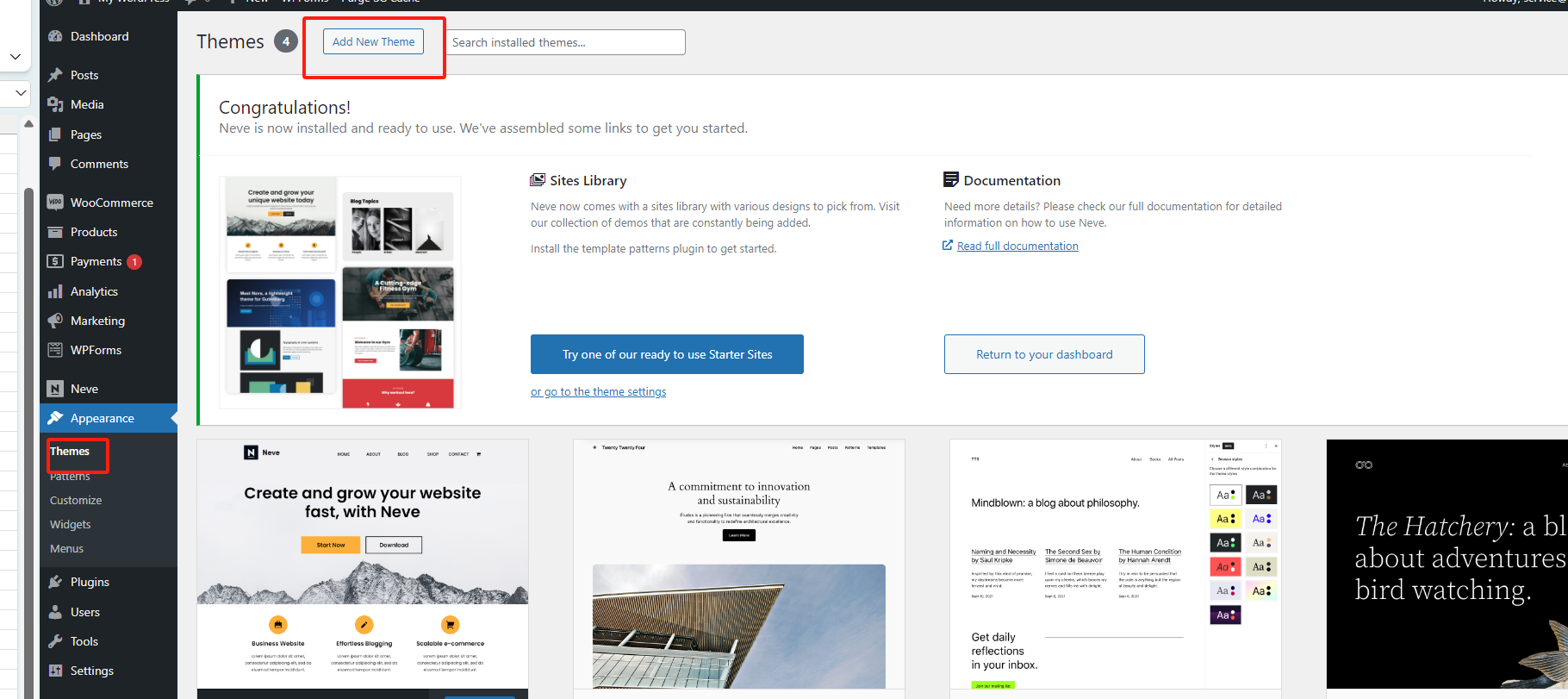Viewport: 1568px width, 699px height.
Task: Open the Tools wrench icon
Action: (55, 641)
